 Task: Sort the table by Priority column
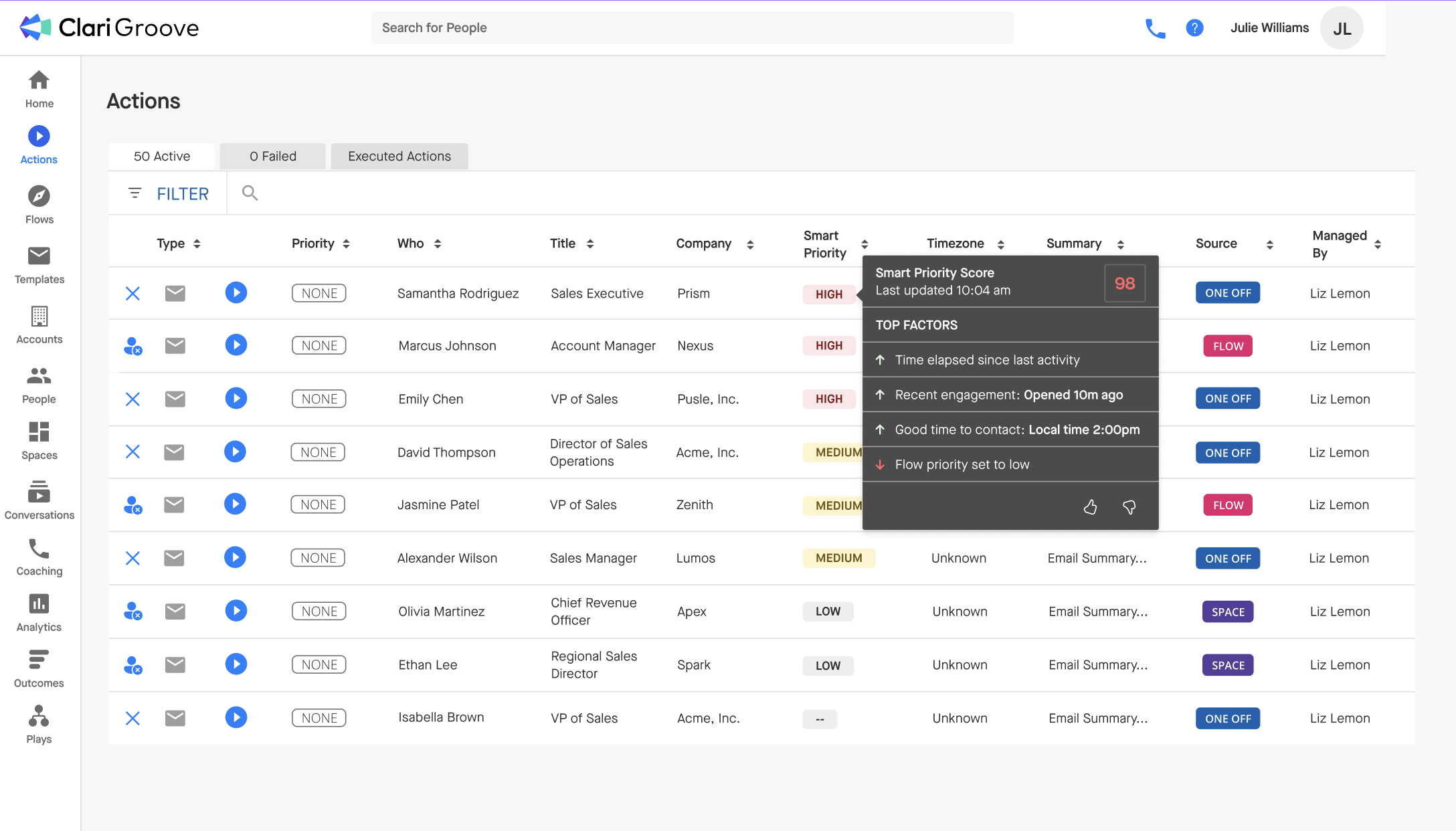(346, 244)
